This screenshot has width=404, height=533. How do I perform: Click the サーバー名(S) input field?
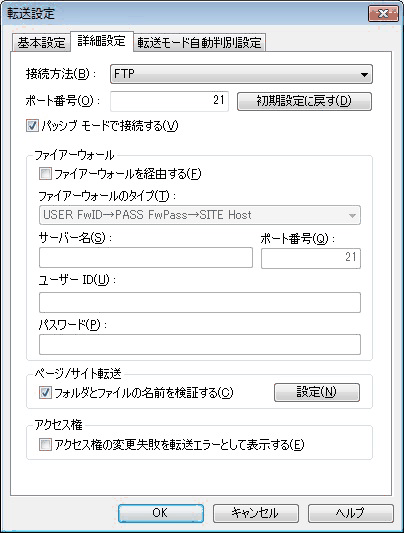point(146,258)
